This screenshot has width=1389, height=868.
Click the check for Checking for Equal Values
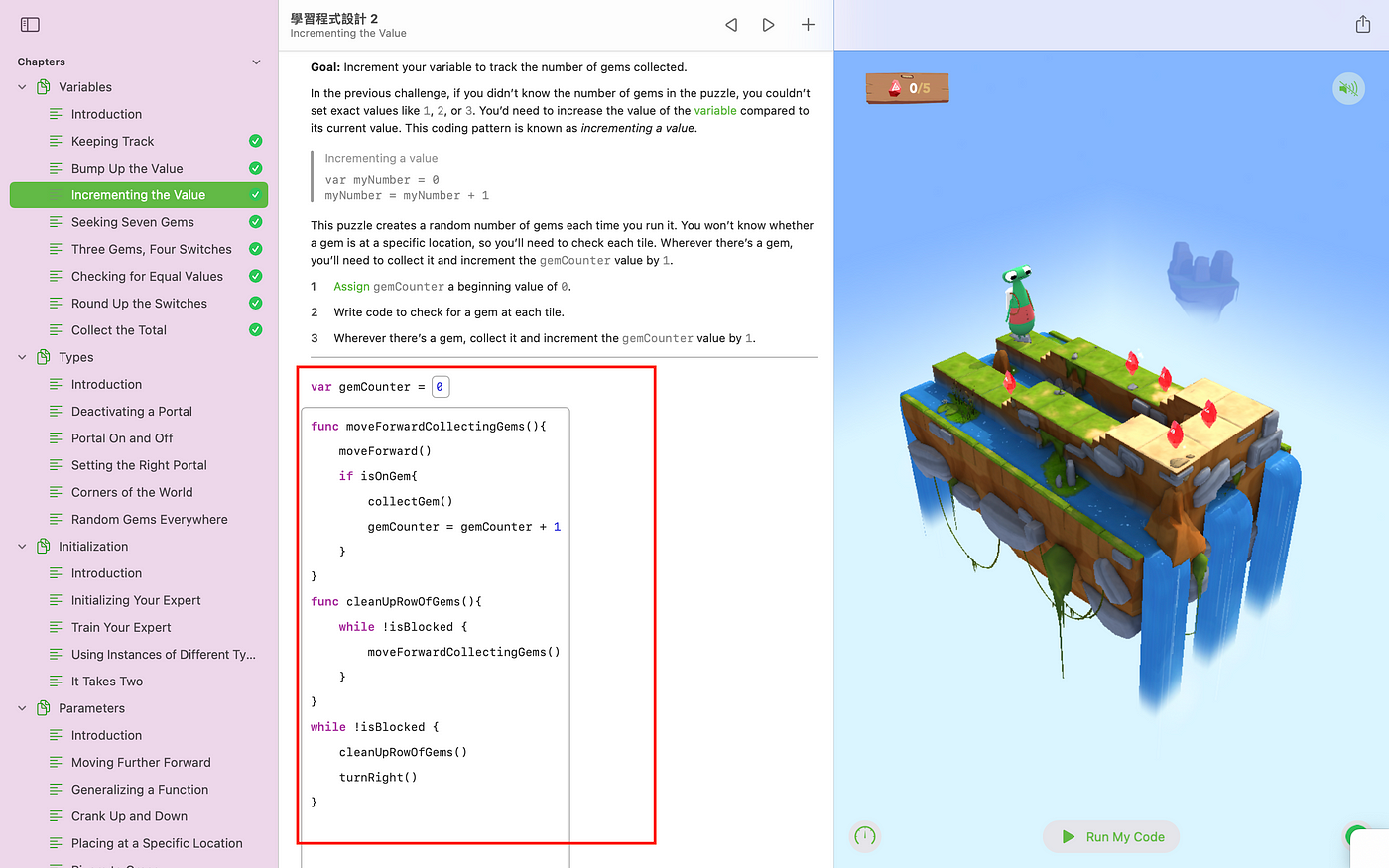[255, 276]
